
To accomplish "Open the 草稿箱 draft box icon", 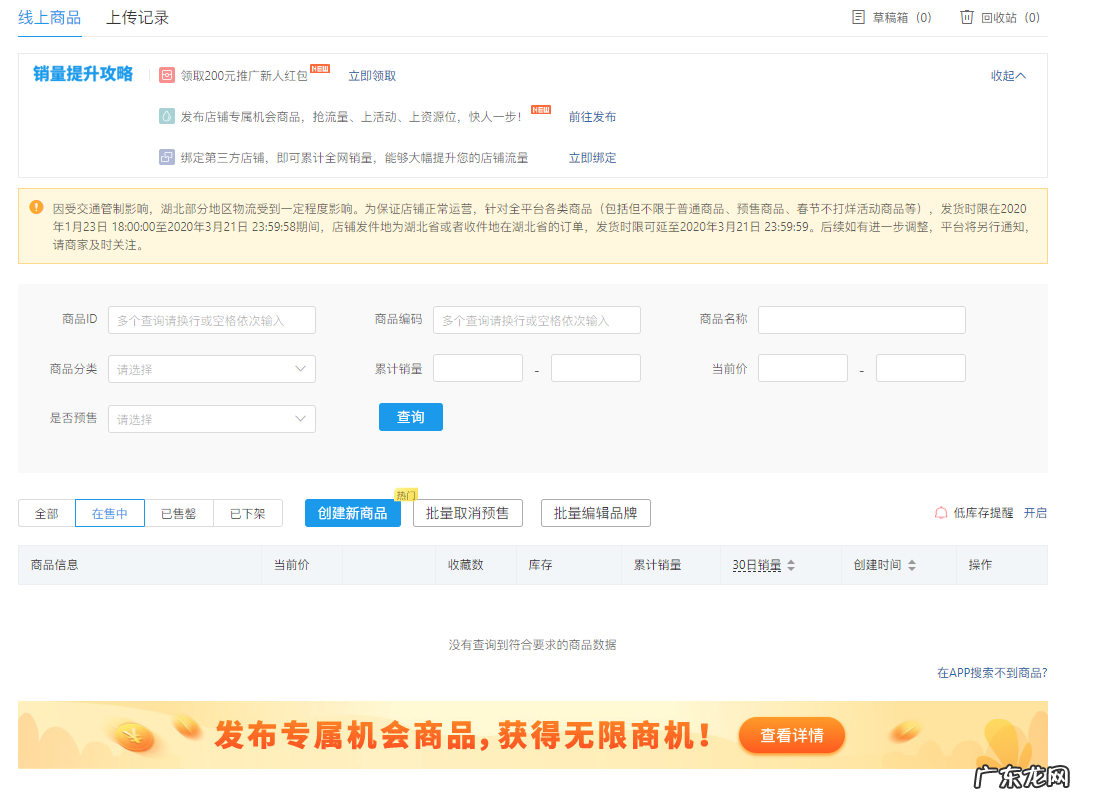I will pos(857,17).
